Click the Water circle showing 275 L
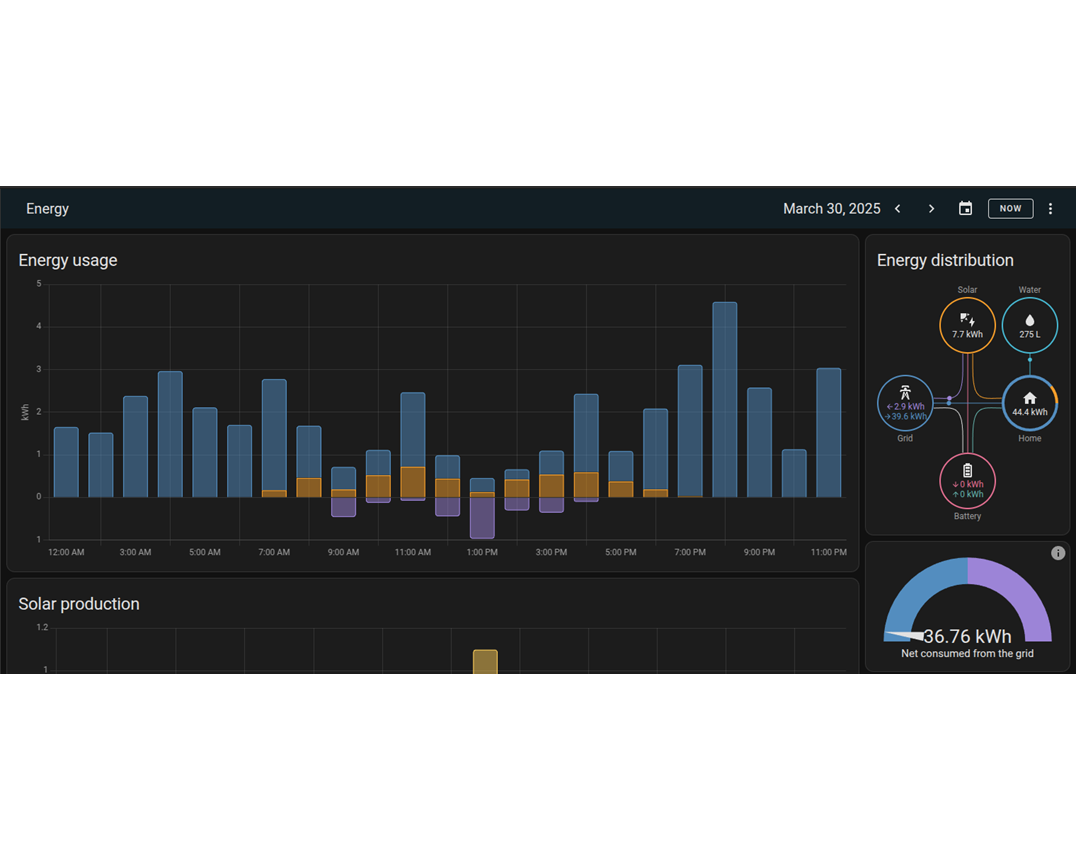This screenshot has width=1076, height=860. pos(1029,325)
